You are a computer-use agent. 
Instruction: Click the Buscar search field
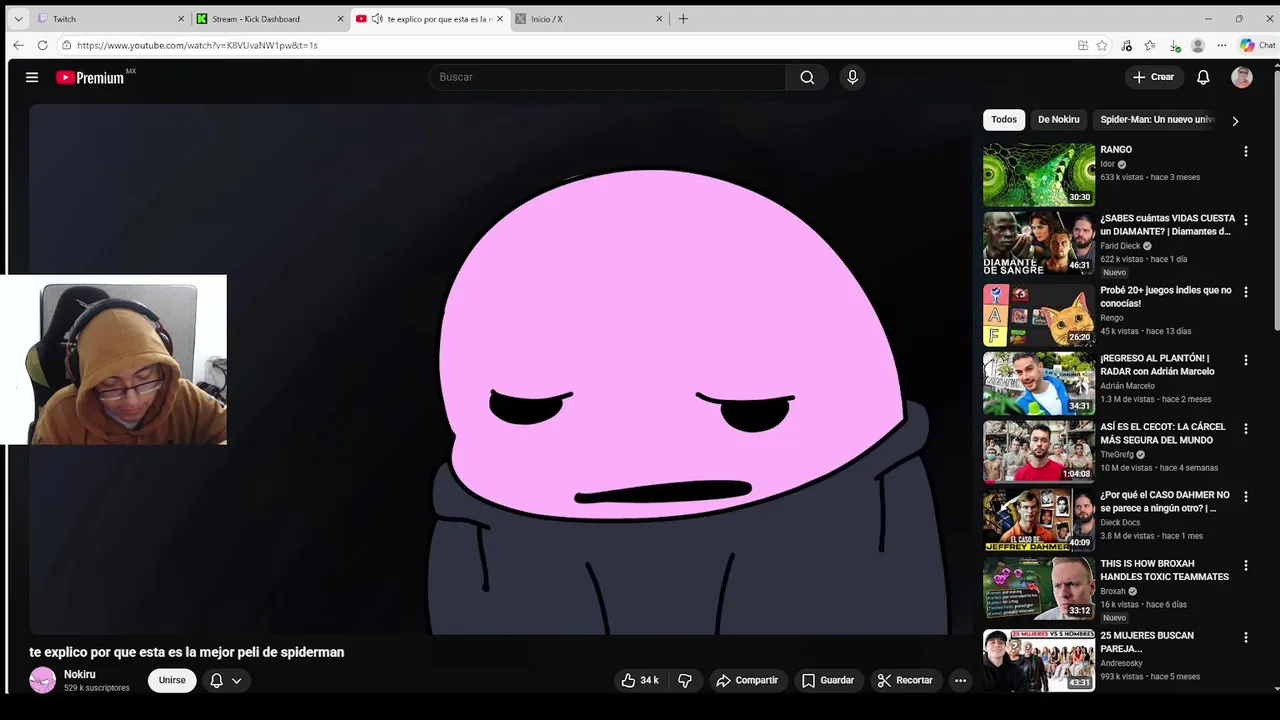(608, 77)
